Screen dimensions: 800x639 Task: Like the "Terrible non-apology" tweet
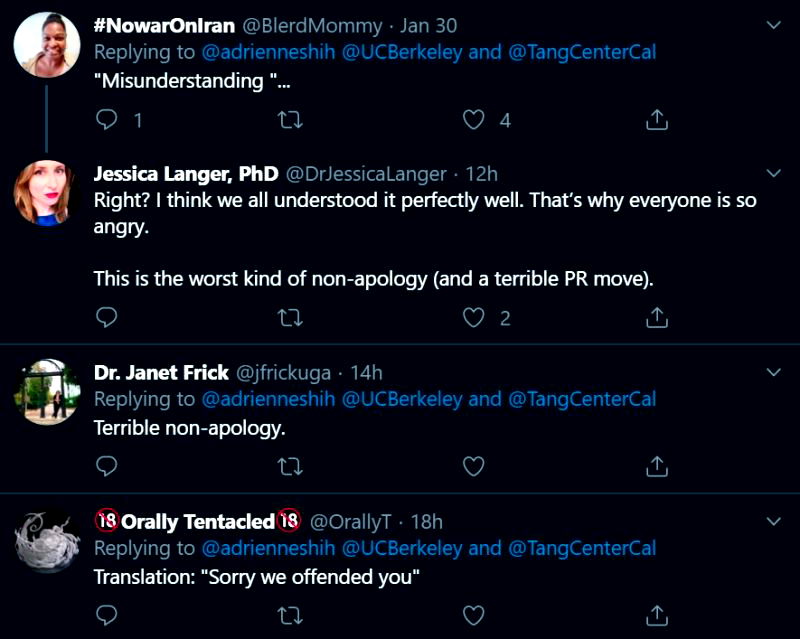[474, 466]
